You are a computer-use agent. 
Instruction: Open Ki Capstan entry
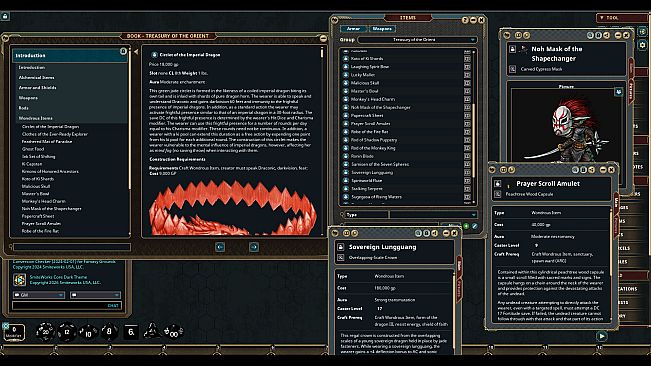click(x=32, y=164)
